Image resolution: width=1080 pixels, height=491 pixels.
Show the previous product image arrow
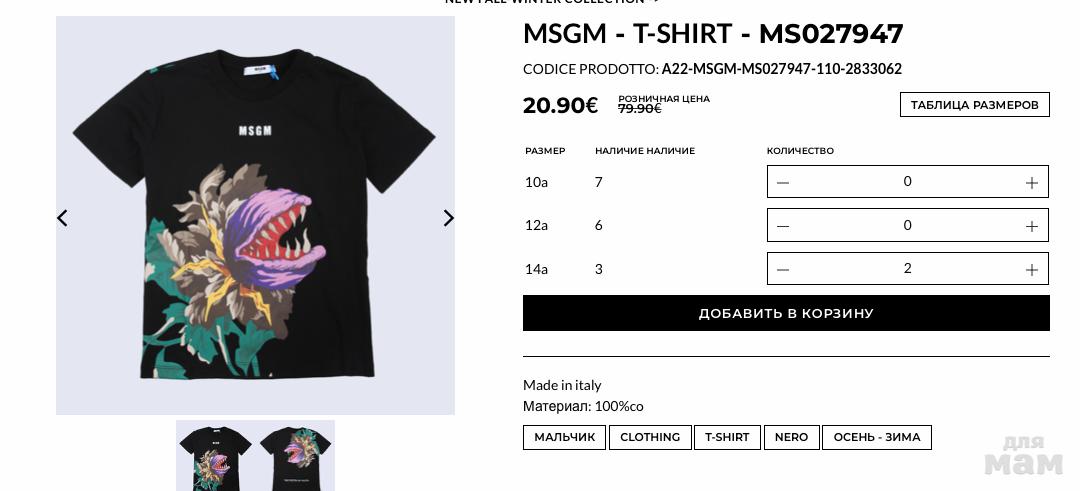(x=62, y=218)
